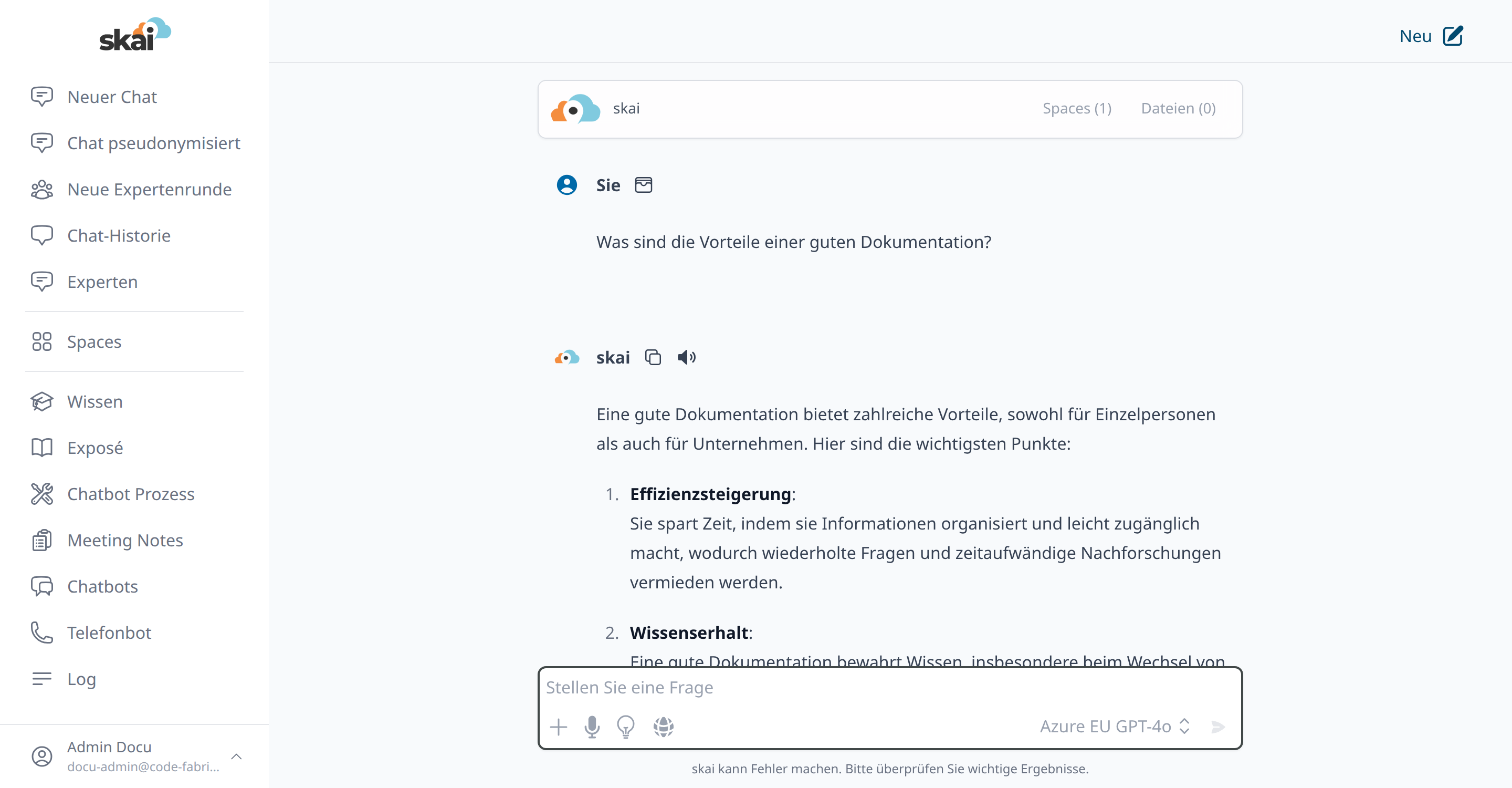This screenshot has width=1512, height=788.
Task: Click the Experten chat icon
Action: (41, 282)
